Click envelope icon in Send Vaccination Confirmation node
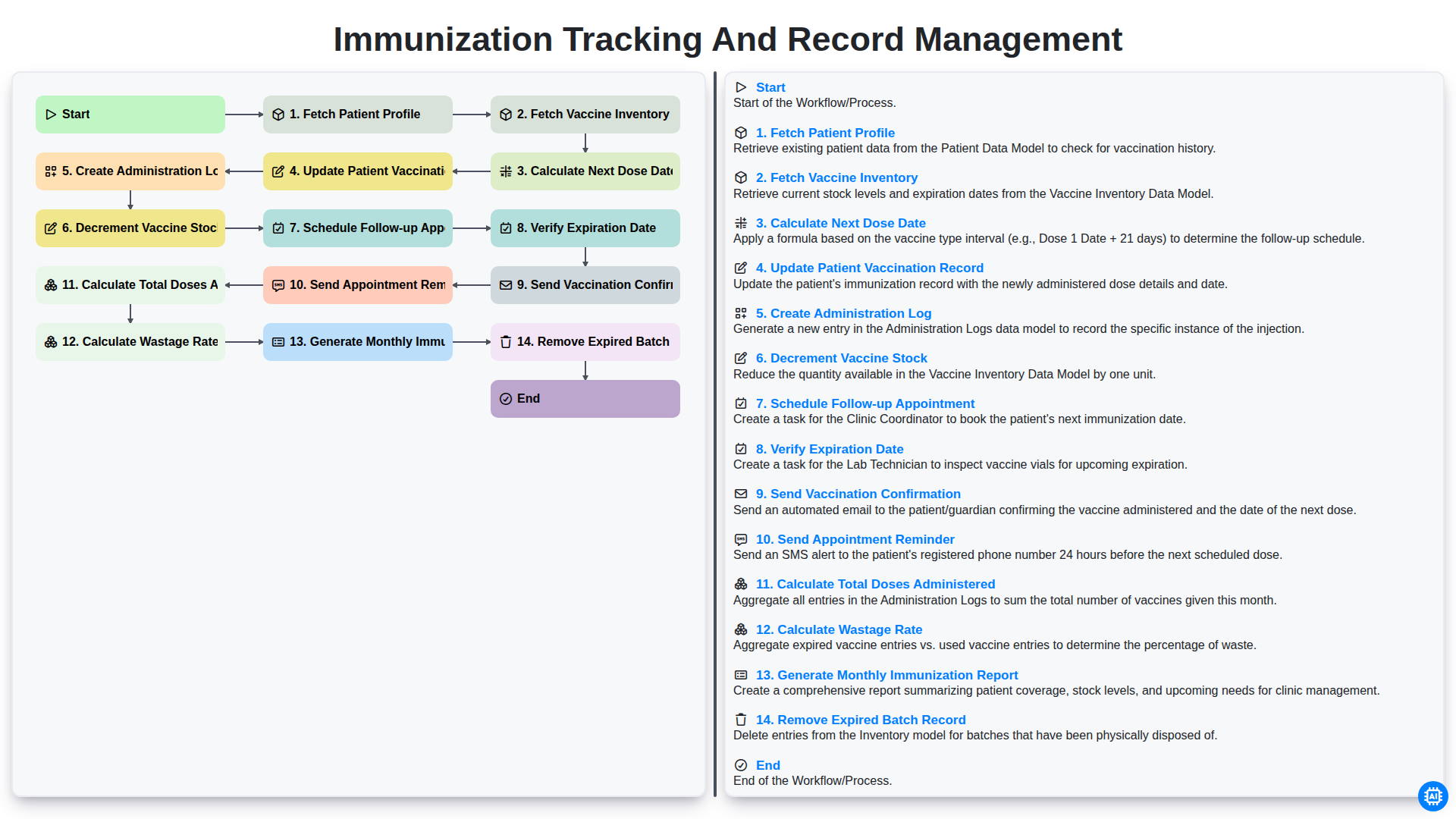The width and height of the screenshot is (1456, 819). tap(506, 285)
